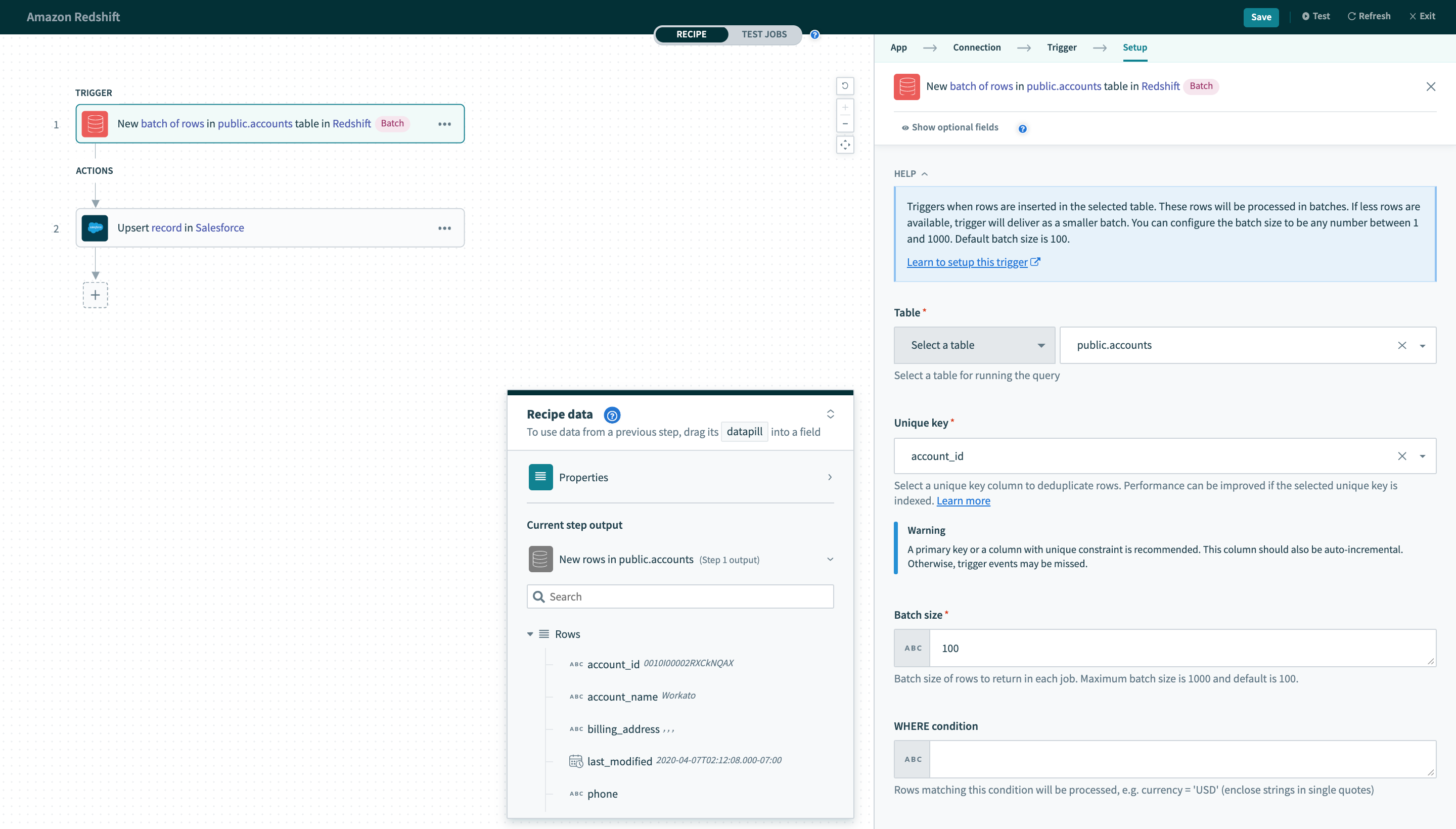The height and width of the screenshot is (829, 1456).
Task: Open the trigger step's three-dot menu
Action: tap(444, 123)
